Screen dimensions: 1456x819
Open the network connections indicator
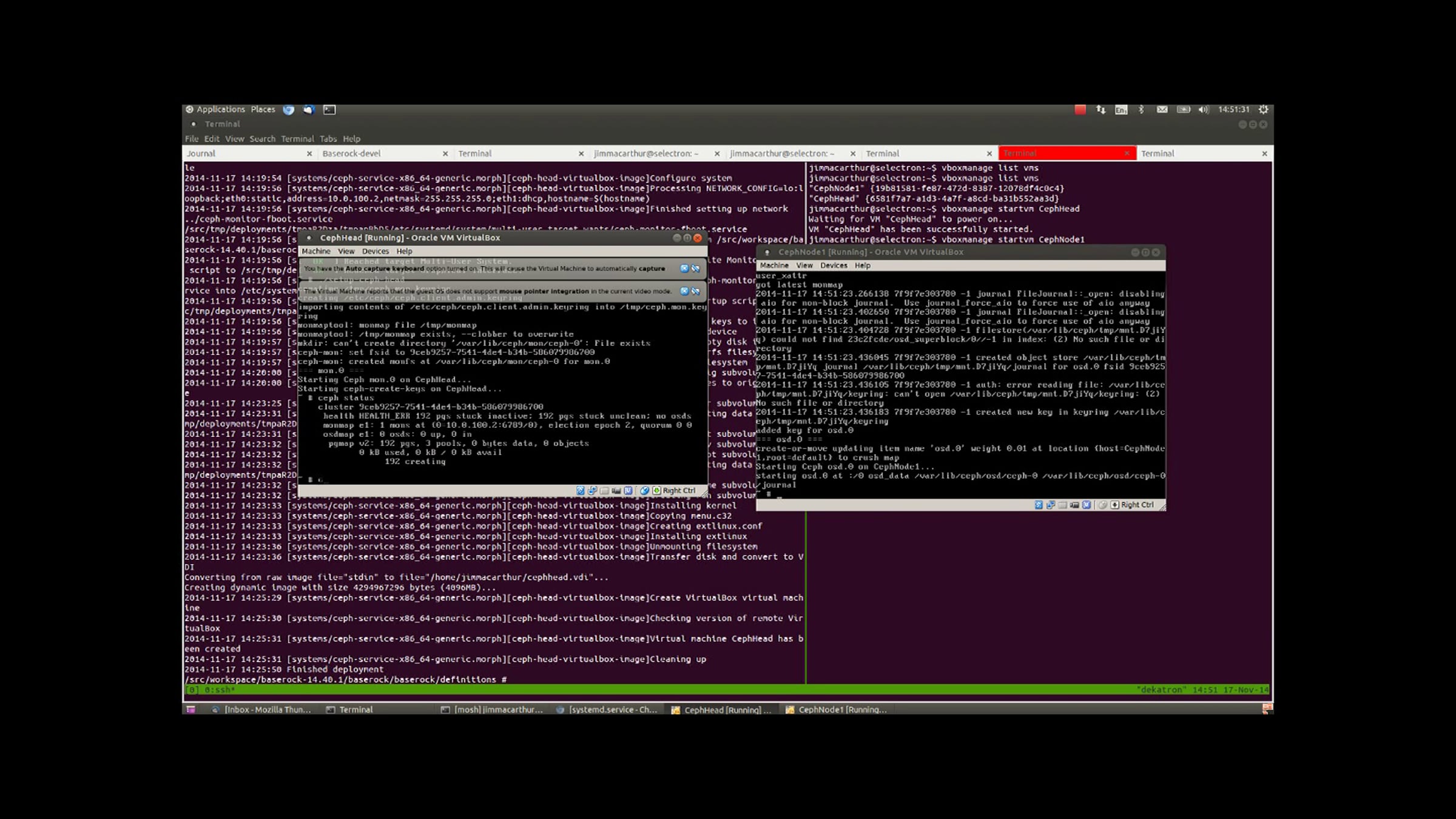click(x=1100, y=110)
